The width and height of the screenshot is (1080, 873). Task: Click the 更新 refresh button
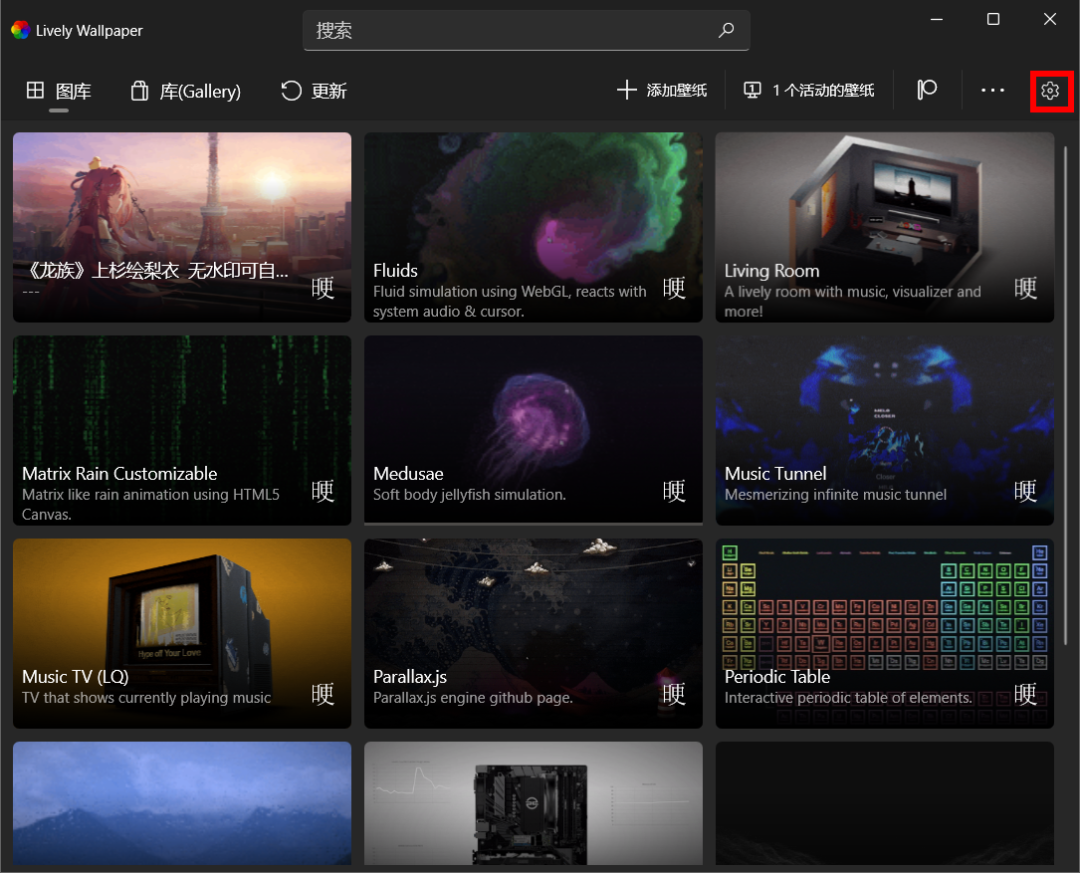[x=313, y=90]
